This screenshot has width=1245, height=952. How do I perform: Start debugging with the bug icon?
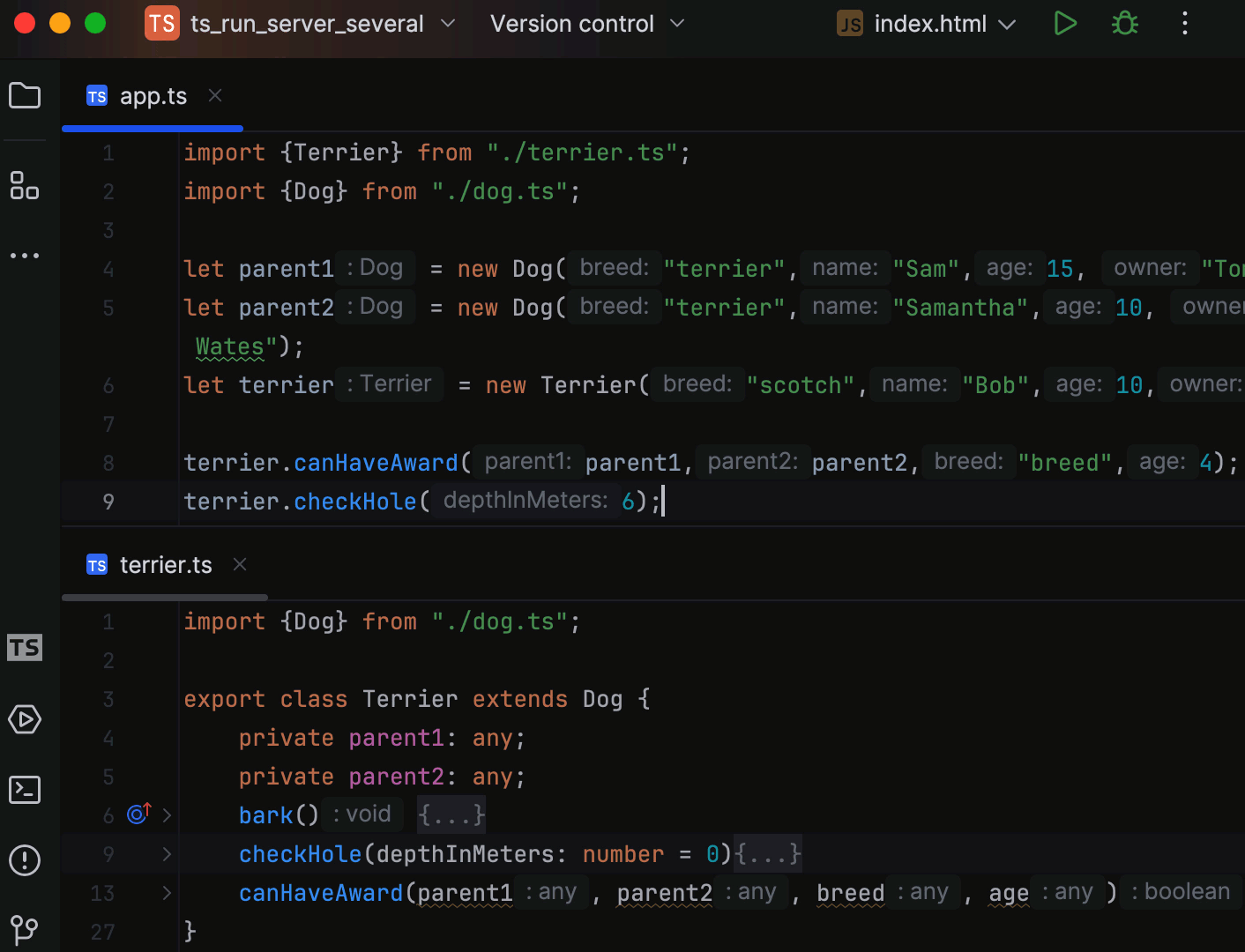(1124, 23)
